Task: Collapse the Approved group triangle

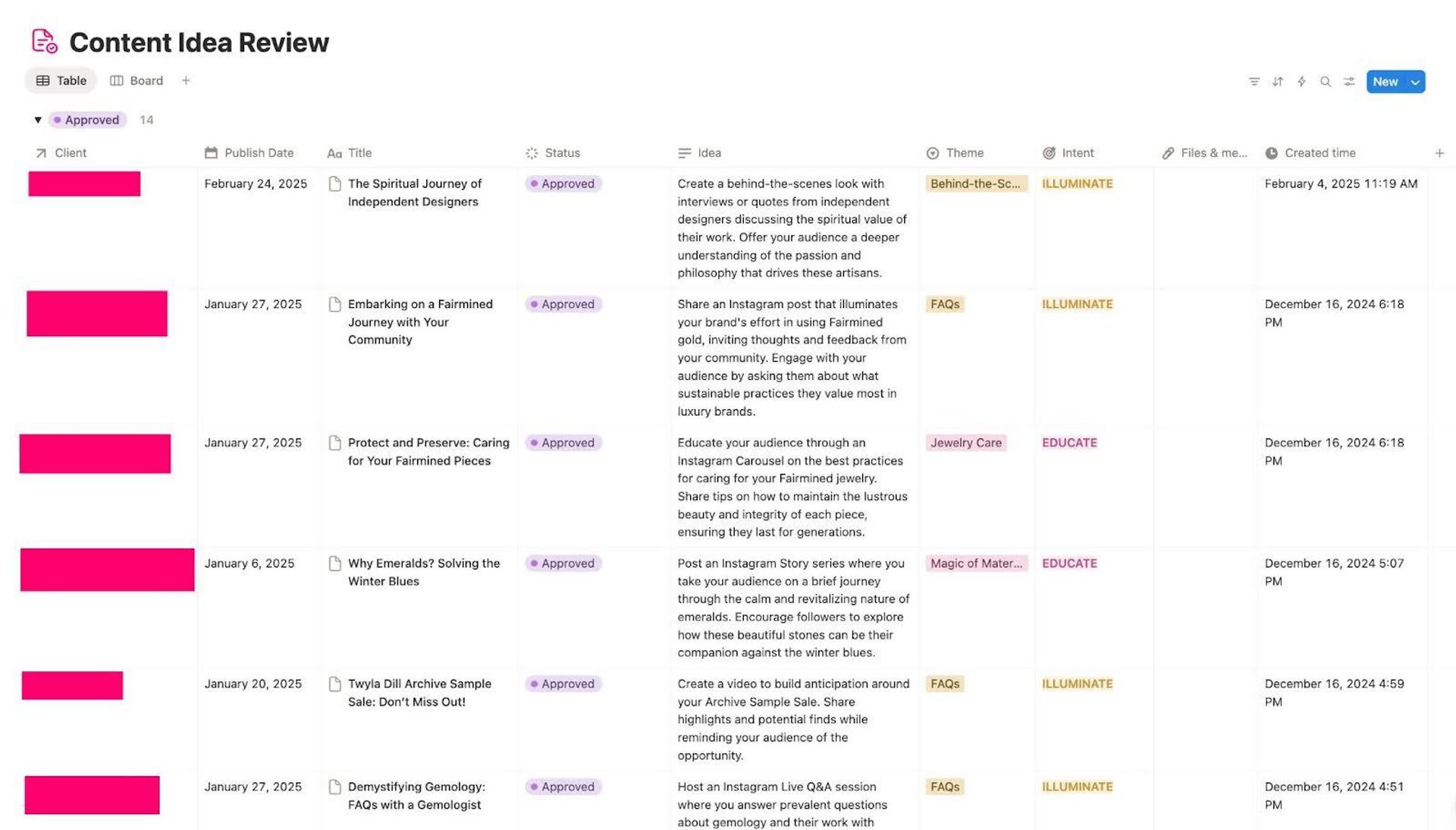Action: coord(38,120)
